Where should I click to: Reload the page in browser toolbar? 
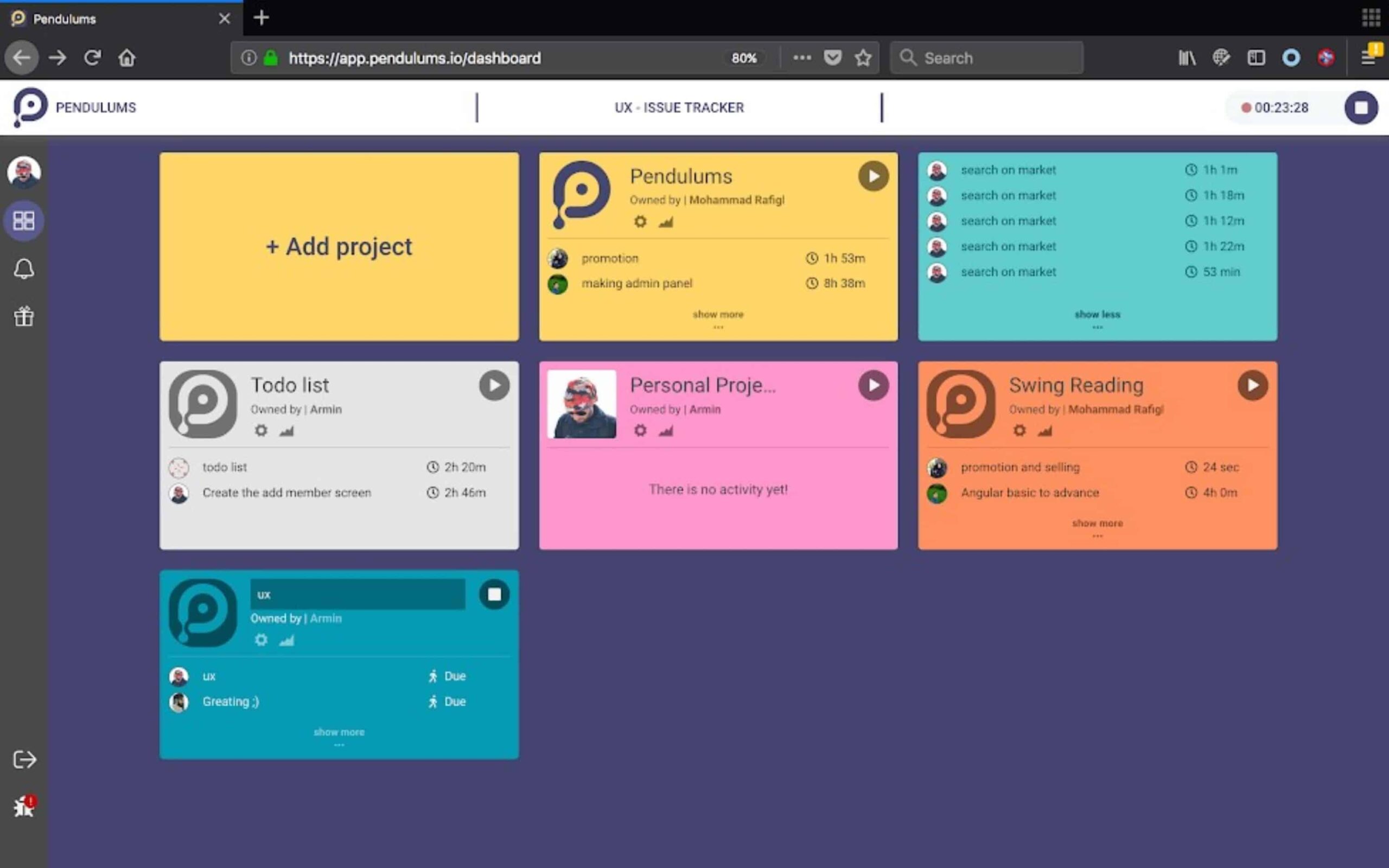pos(92,58)
